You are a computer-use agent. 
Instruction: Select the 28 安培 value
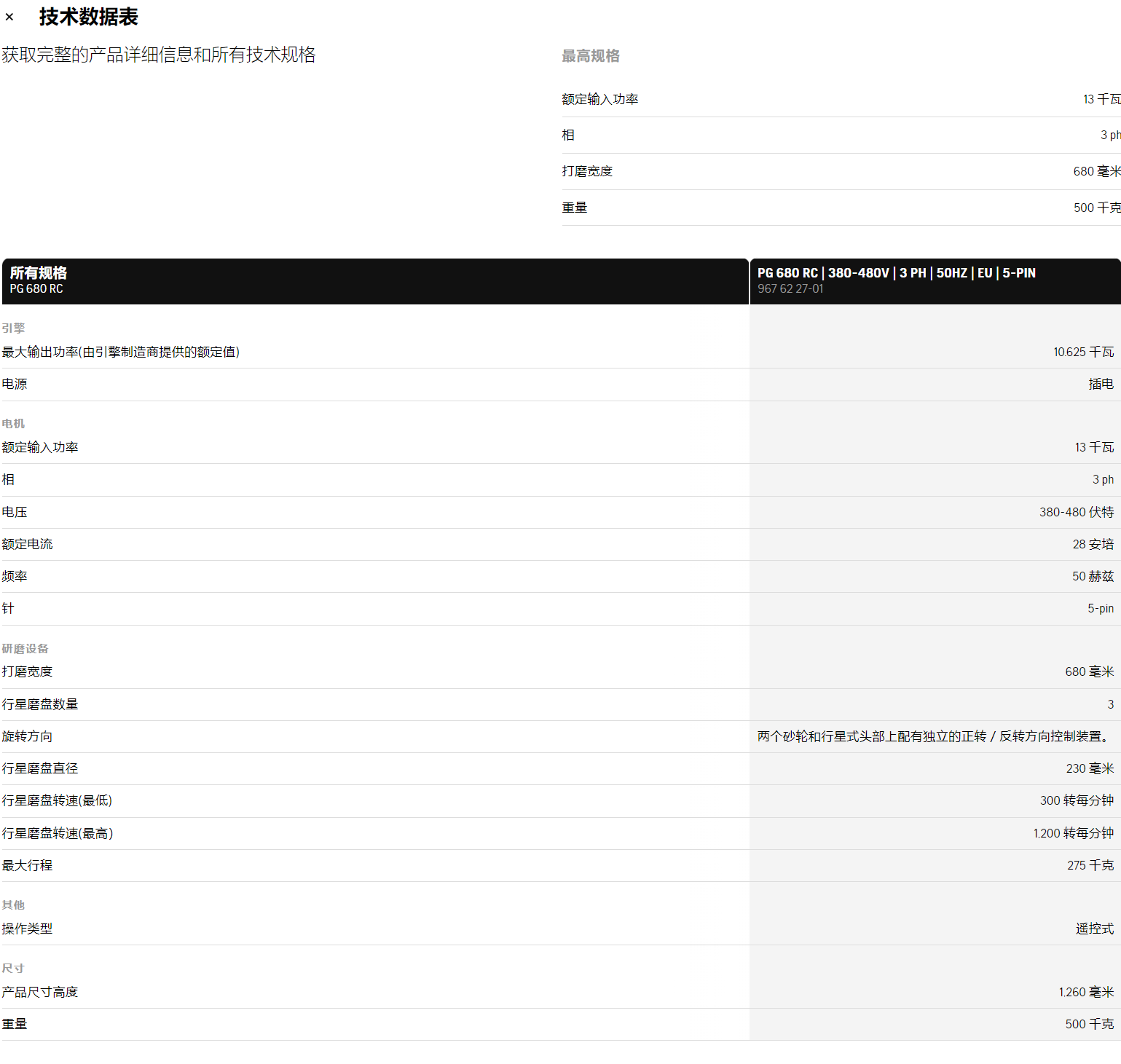pos(1093,545)
